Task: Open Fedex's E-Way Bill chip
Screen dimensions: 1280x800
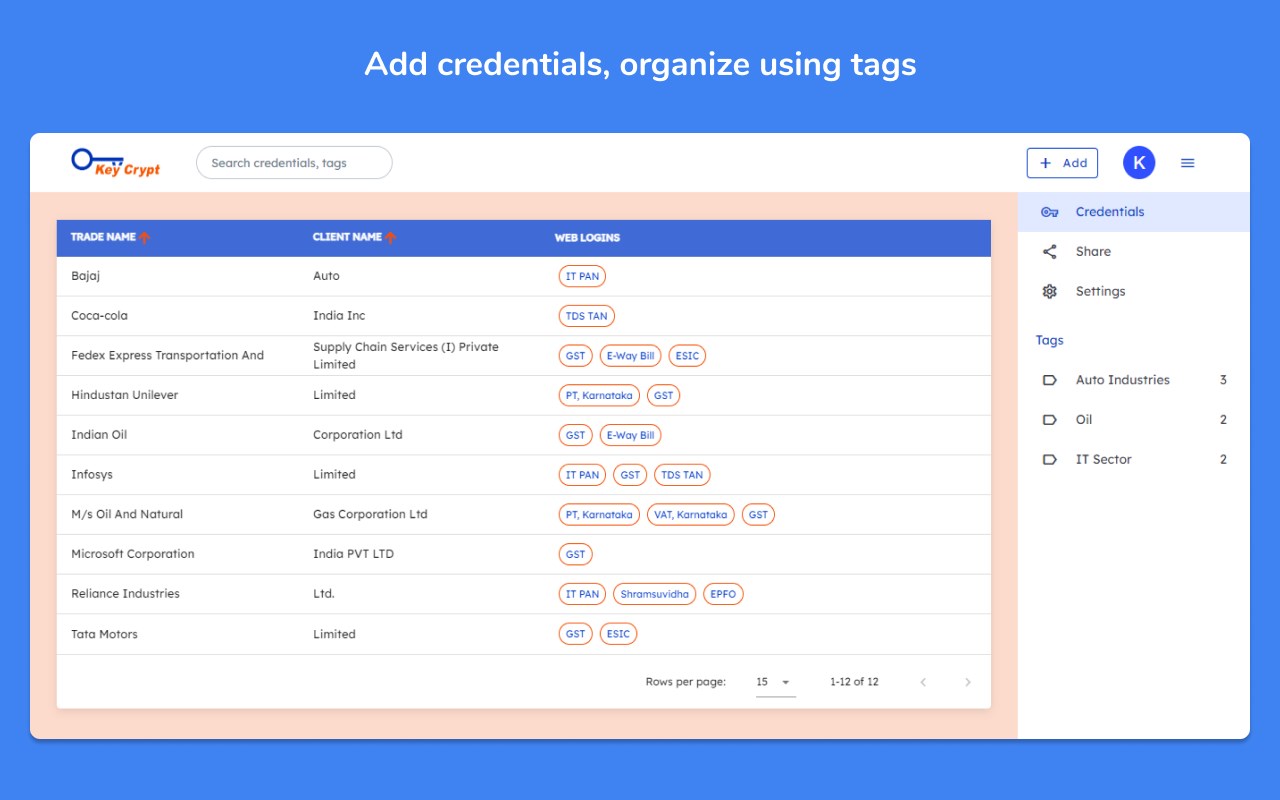Action: 630,356
